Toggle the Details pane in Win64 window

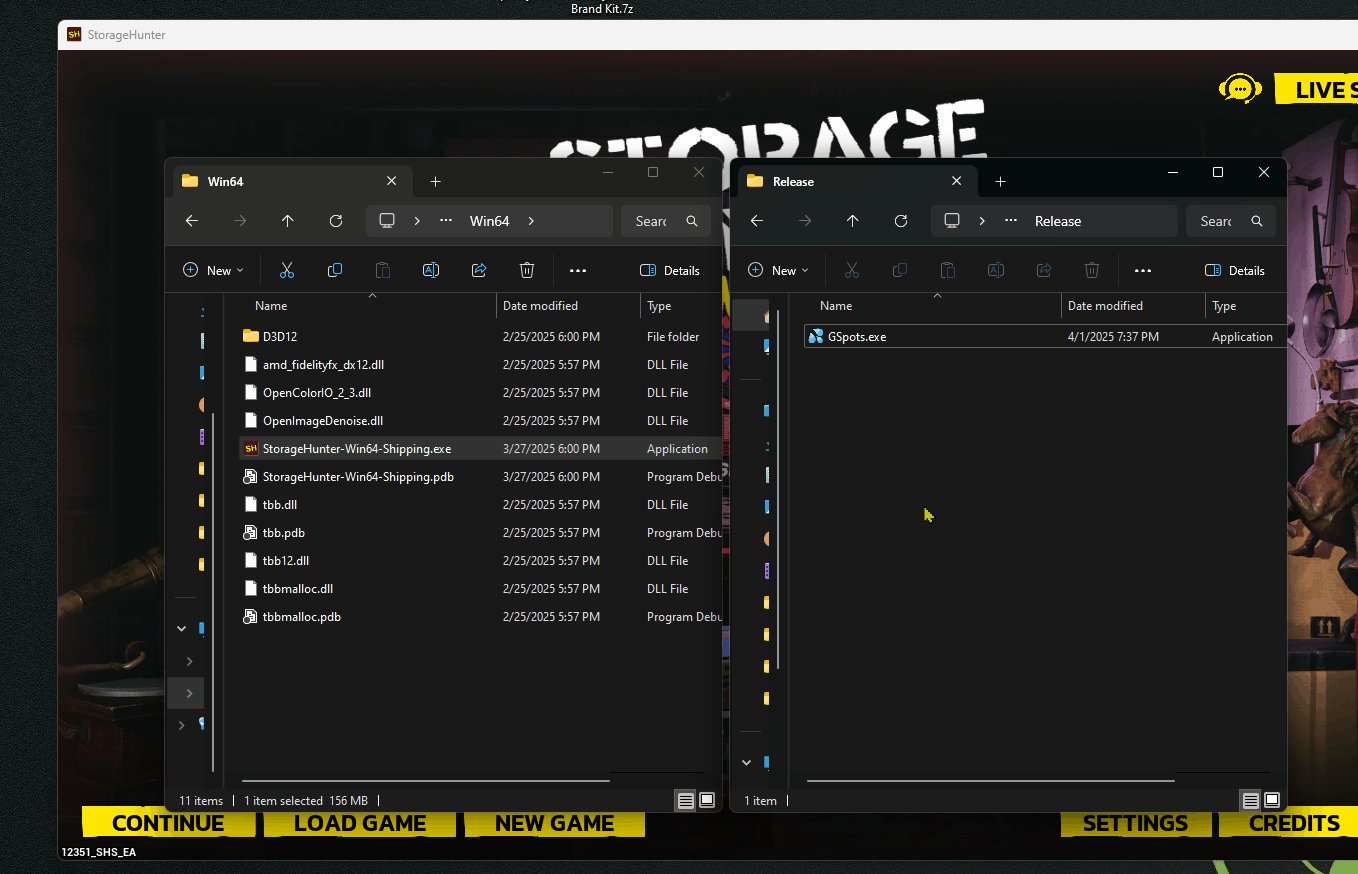670,270
